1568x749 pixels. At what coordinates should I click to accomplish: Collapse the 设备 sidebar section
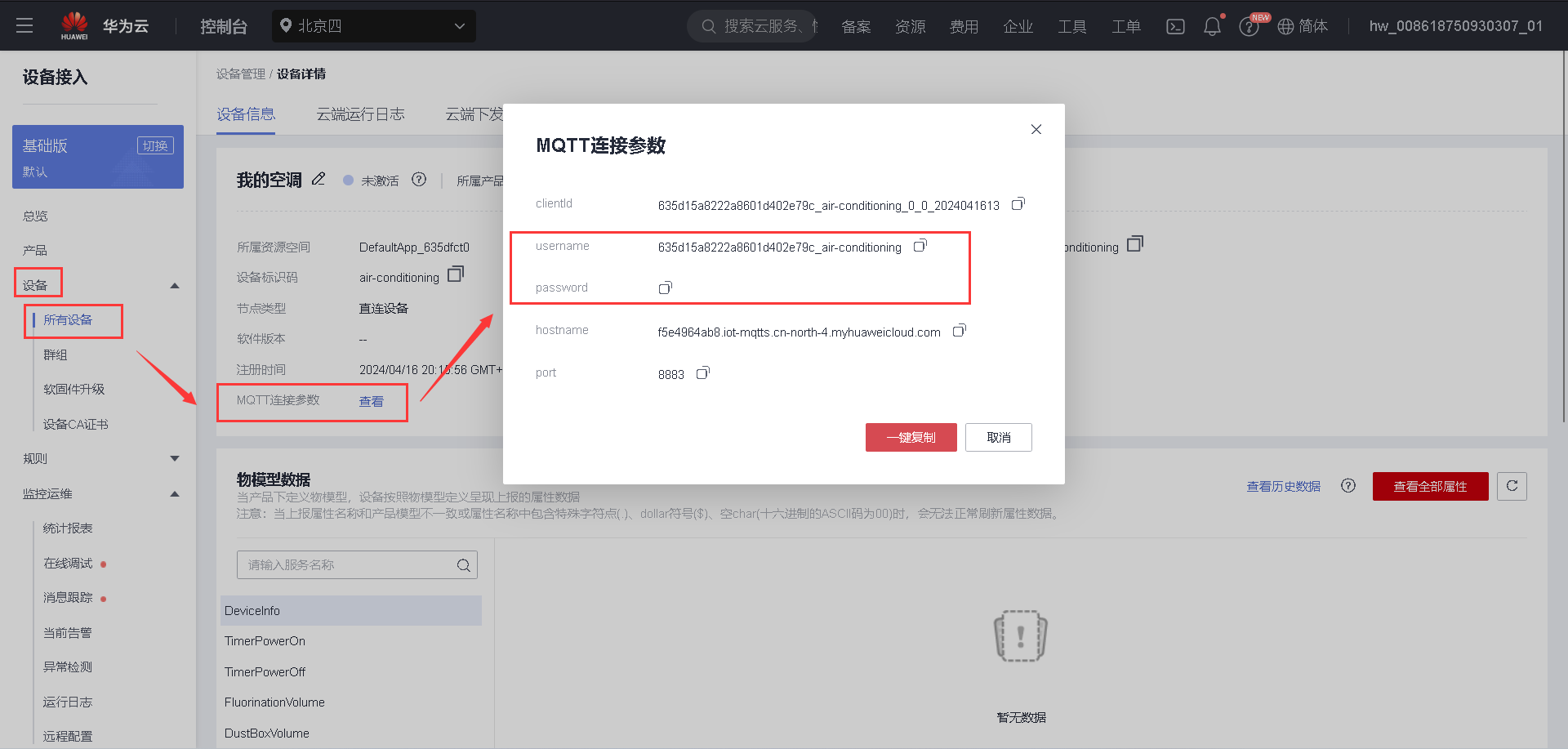pyautogui.click(x=174, y=285)
